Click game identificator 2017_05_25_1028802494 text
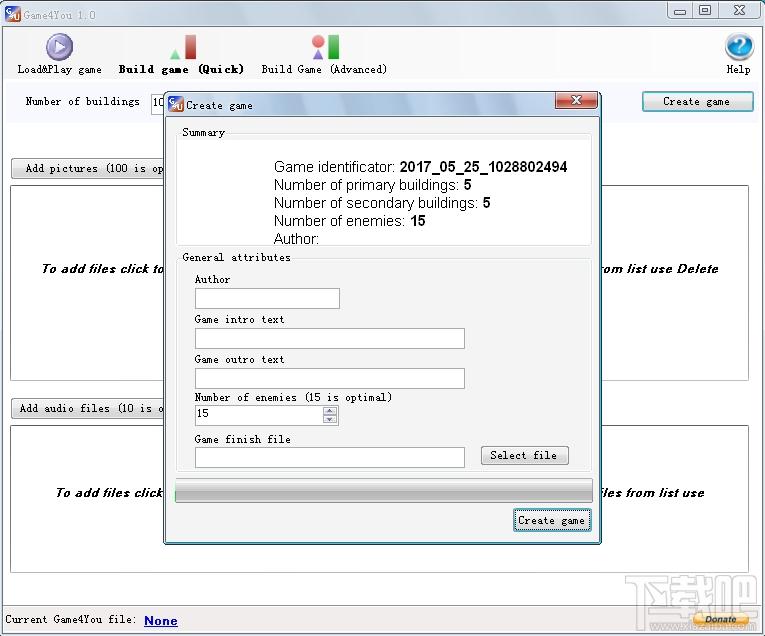 pyautogui.click(x=483, y=167)
